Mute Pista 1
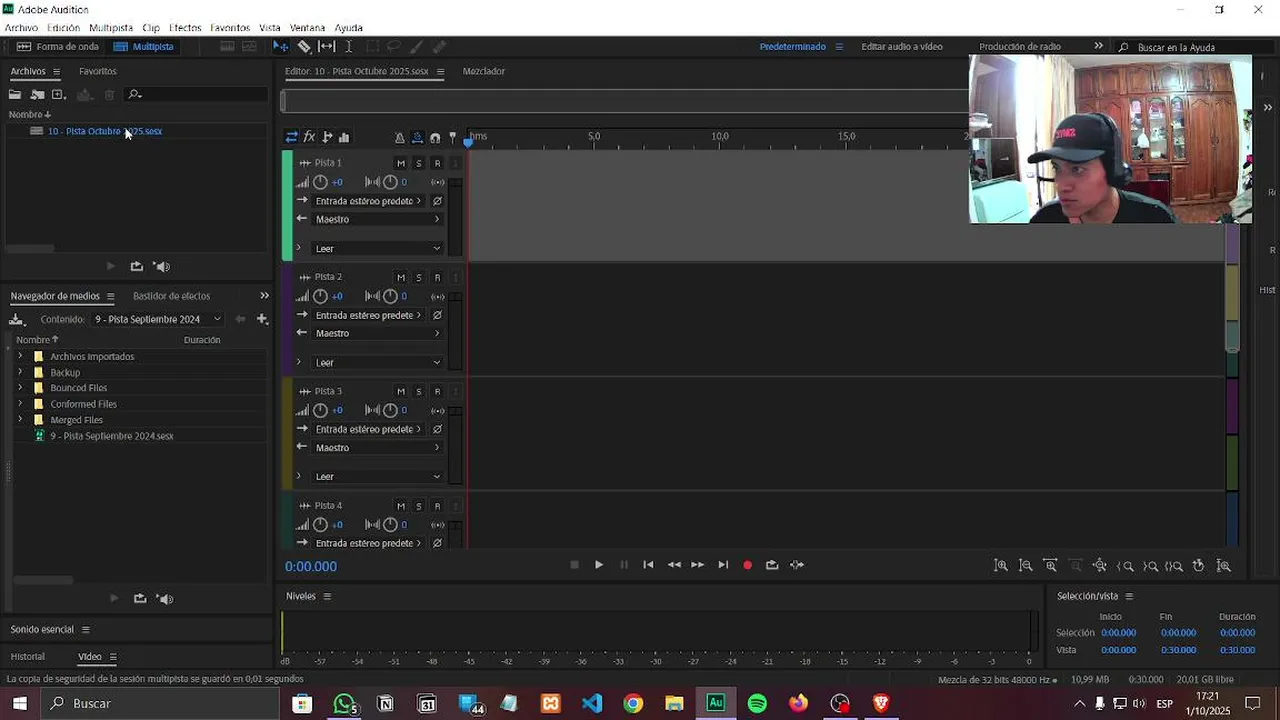Screen dimensions: 1280x720 click(x=401, y=163)
